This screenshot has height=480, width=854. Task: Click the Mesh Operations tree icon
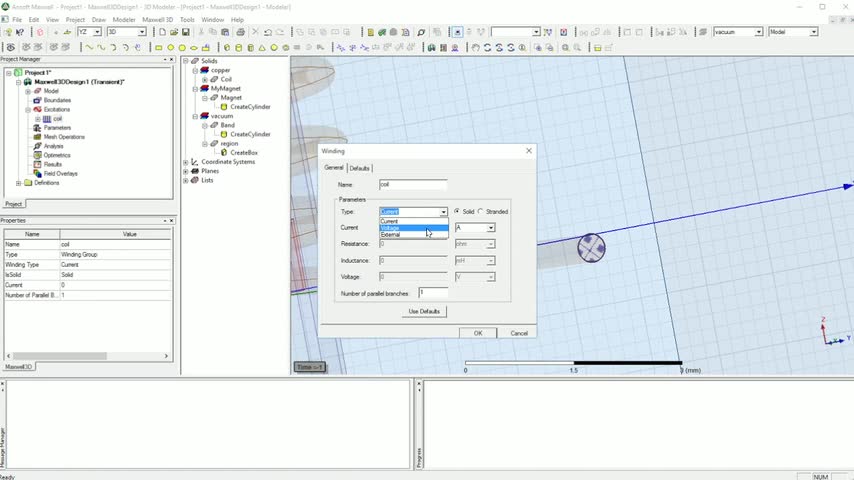(x=37, y=137)
